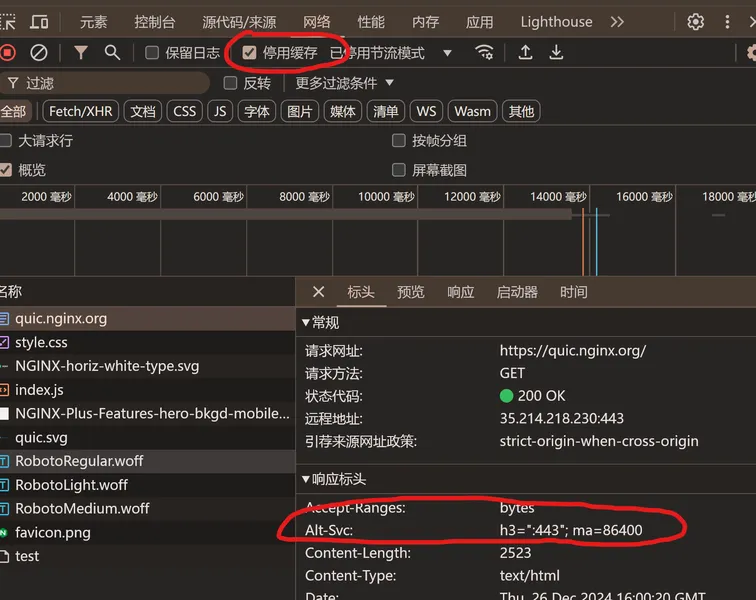Open Lighthouse panel tab
Screen dimensions: 756x600
[x=556, y=22]
